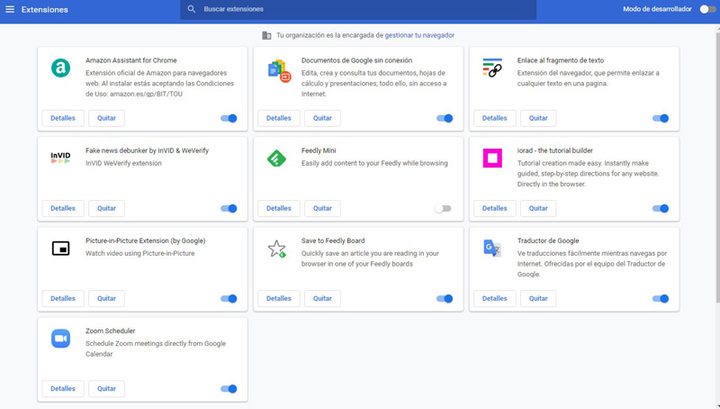The image size is (720, 409).
Task: Click 'Watch video using Picture-in-Picture' description
Action: click(140, 253)
